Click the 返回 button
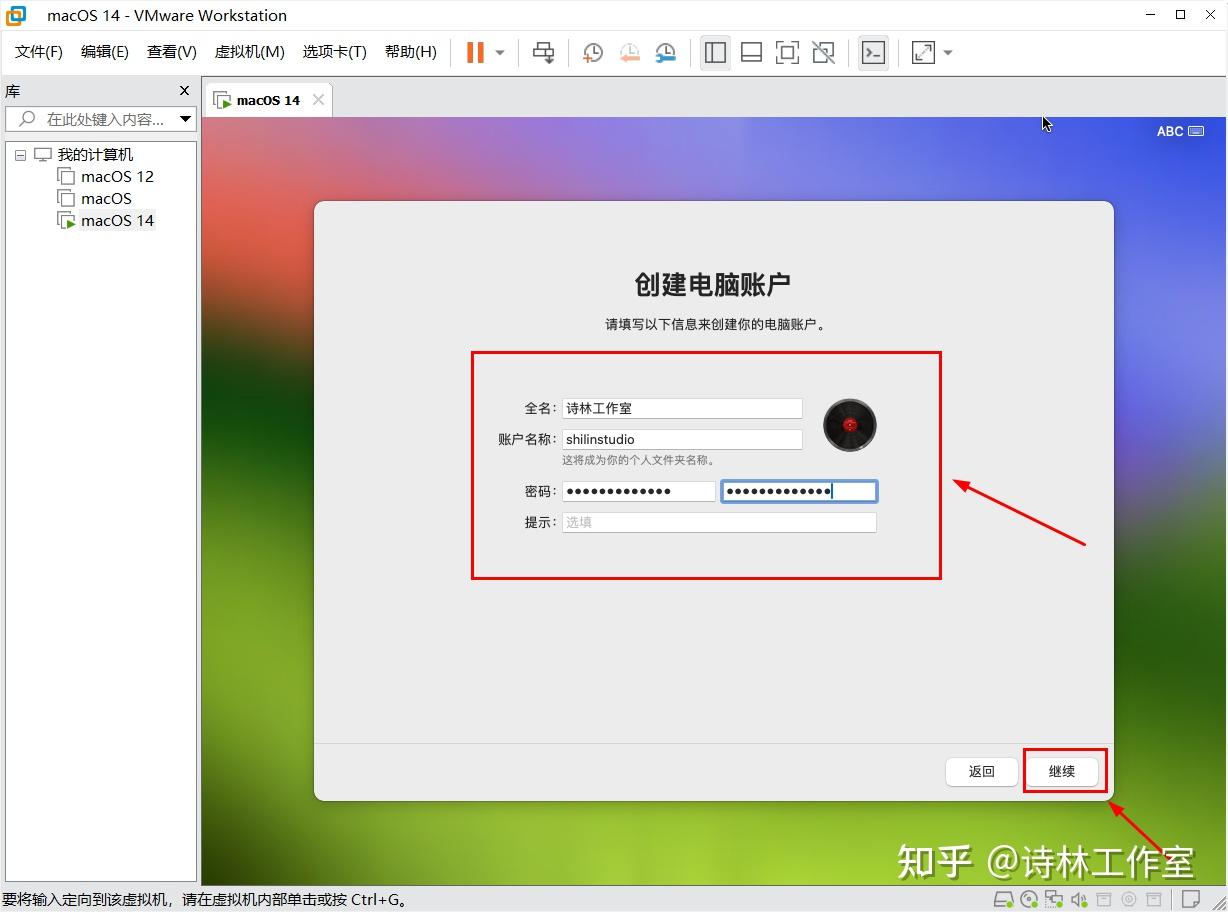Screen dimensions: 1228x912 981,771
